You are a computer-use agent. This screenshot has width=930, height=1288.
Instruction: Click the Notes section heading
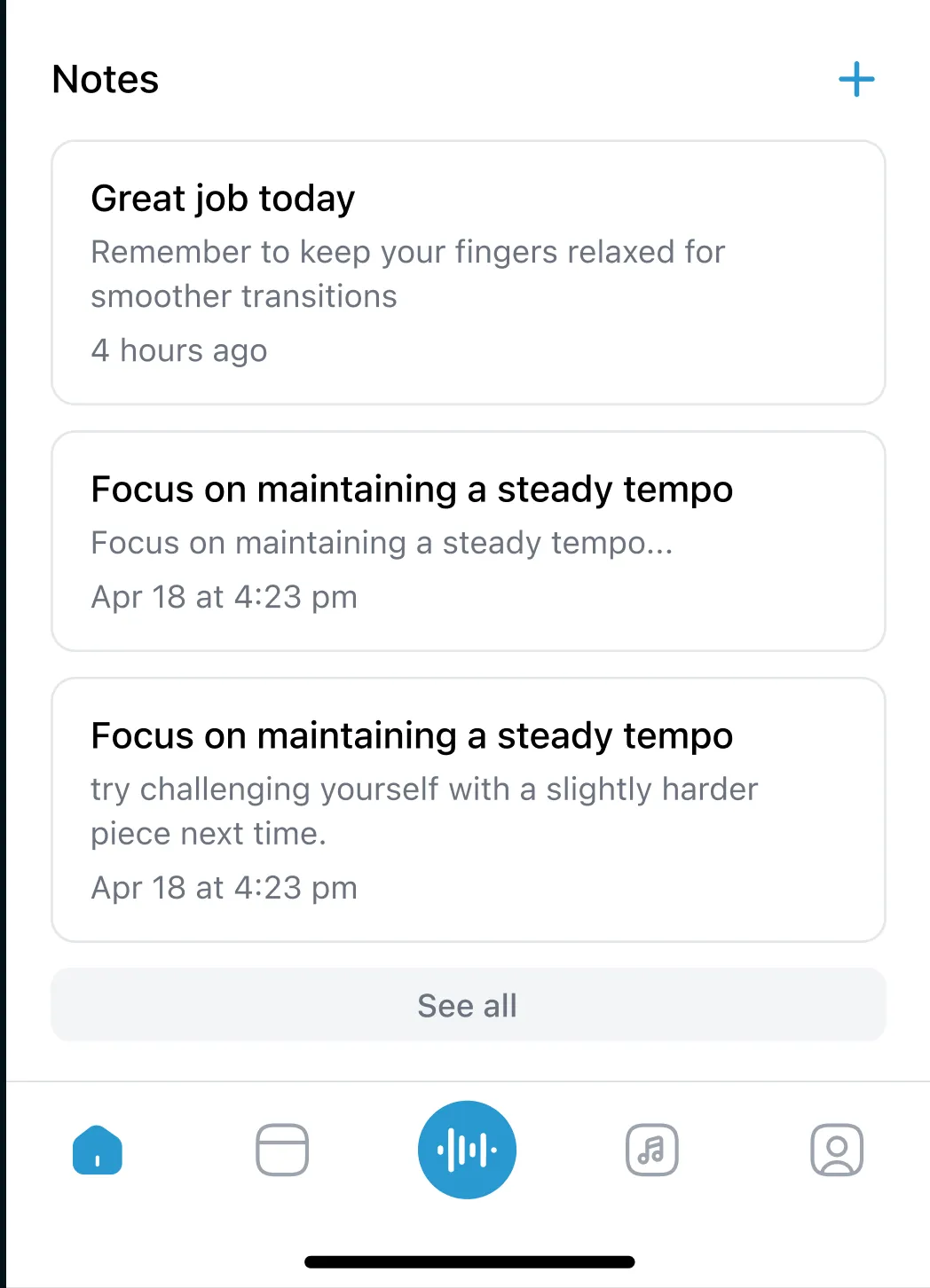pos(106,80)
